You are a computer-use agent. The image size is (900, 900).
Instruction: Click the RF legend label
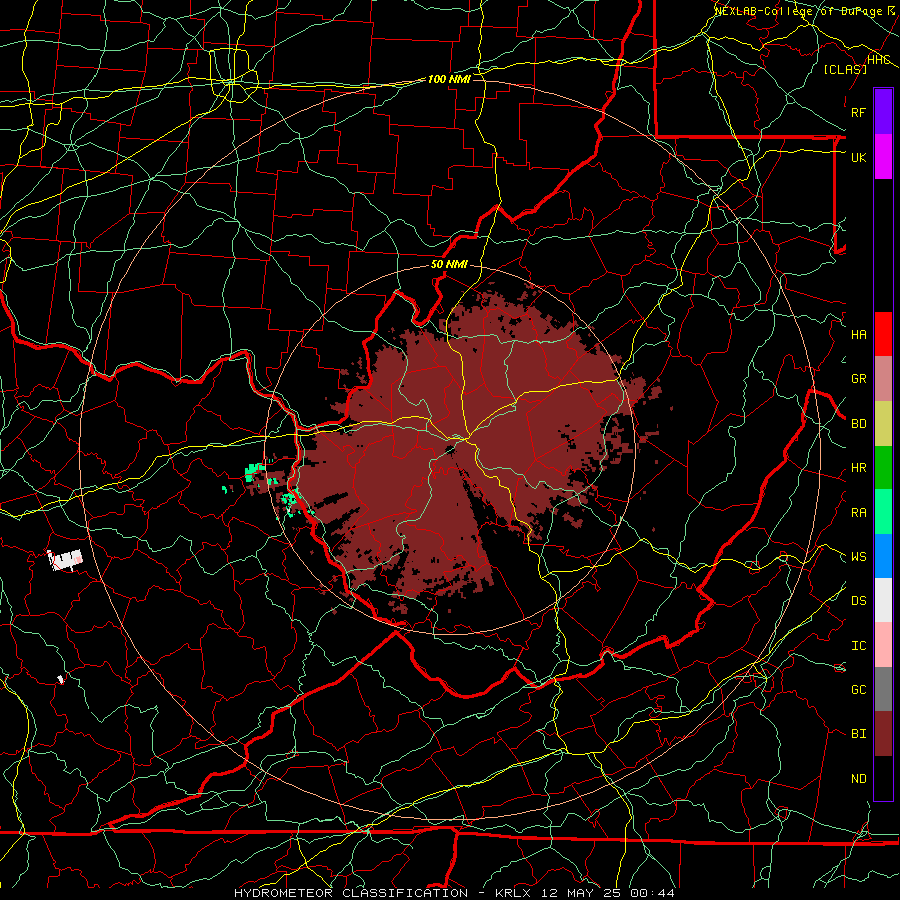pyautogui.click(x=858, y=112)
